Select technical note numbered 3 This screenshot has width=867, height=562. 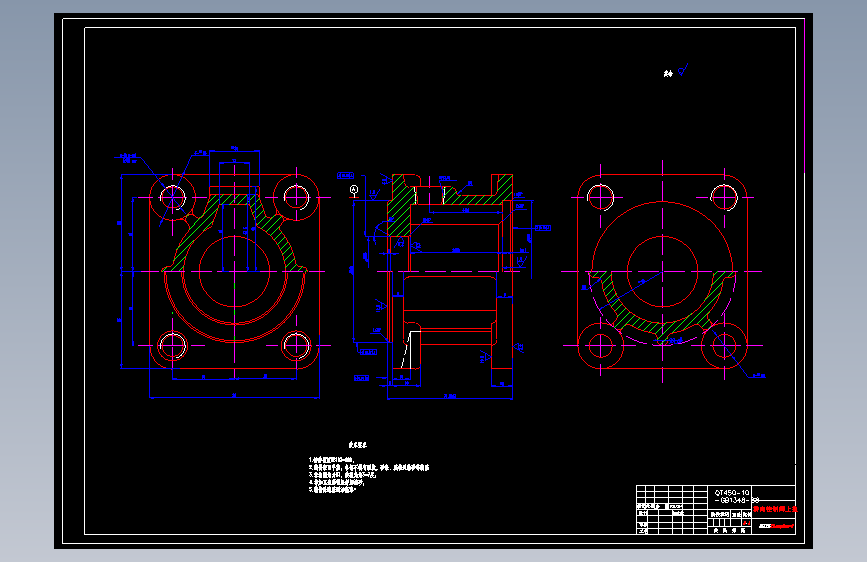[x=342, y=475]
